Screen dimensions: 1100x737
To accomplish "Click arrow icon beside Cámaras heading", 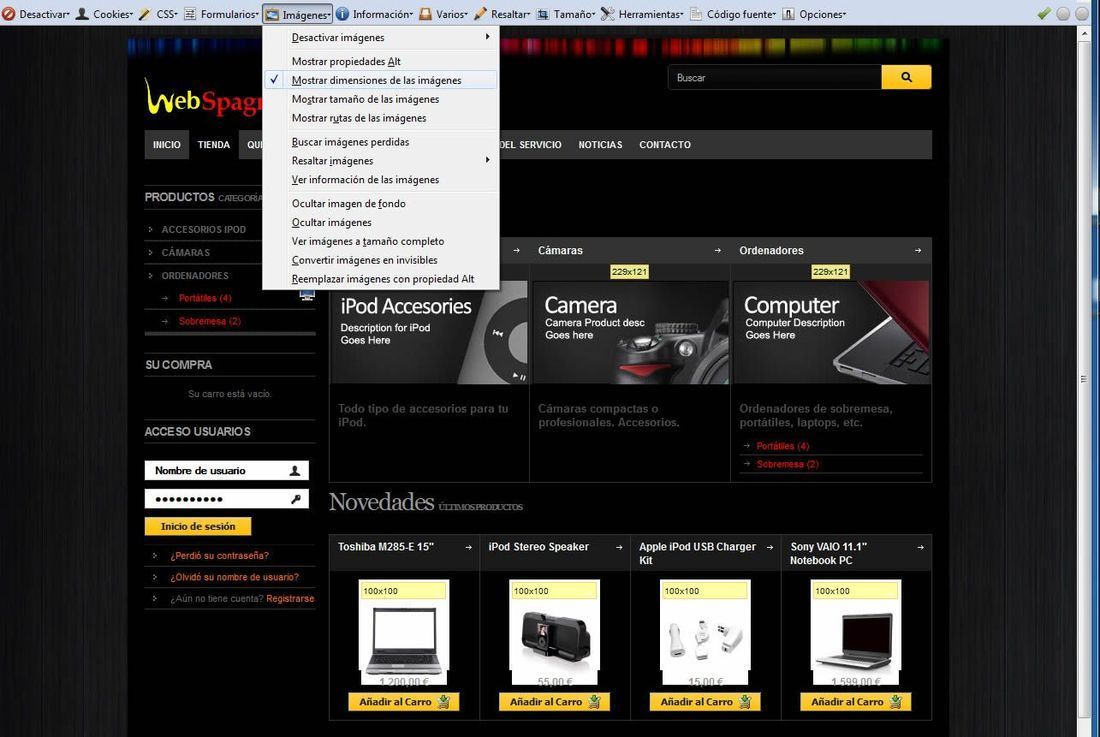I will coord(718,250).
